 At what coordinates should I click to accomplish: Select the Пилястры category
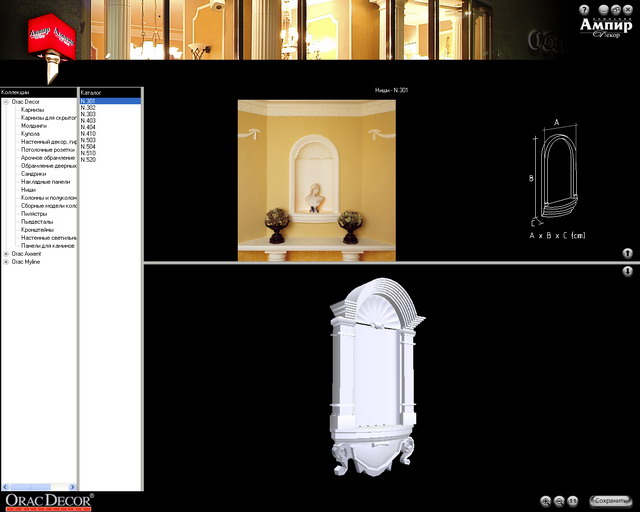34,213
